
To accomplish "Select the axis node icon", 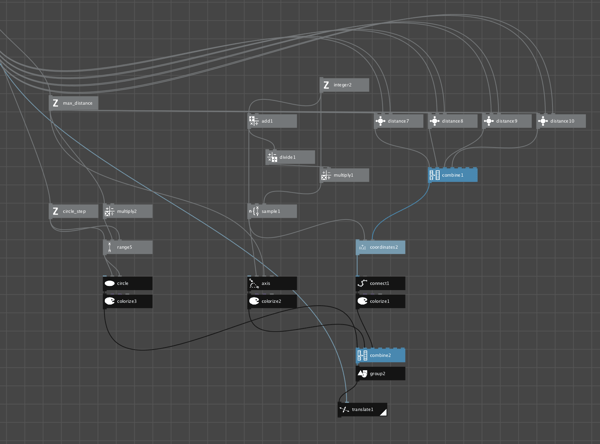I will [254, 284].
